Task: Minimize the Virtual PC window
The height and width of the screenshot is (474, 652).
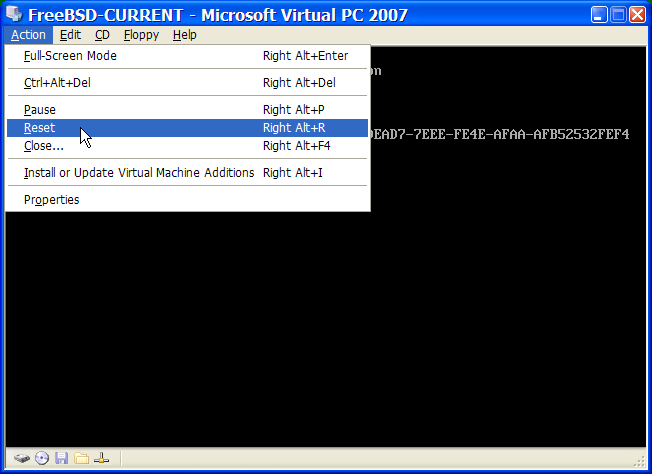Action: 599,15
